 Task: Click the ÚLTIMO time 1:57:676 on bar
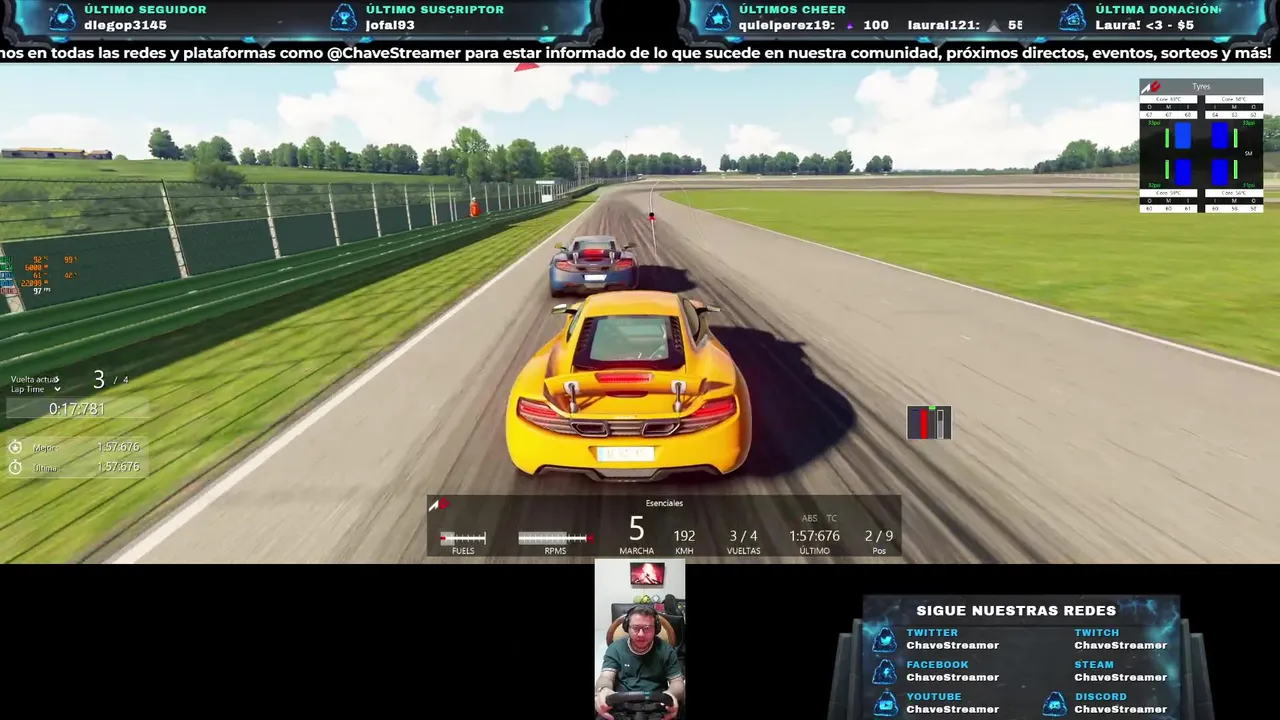click(x=814, y=536)
